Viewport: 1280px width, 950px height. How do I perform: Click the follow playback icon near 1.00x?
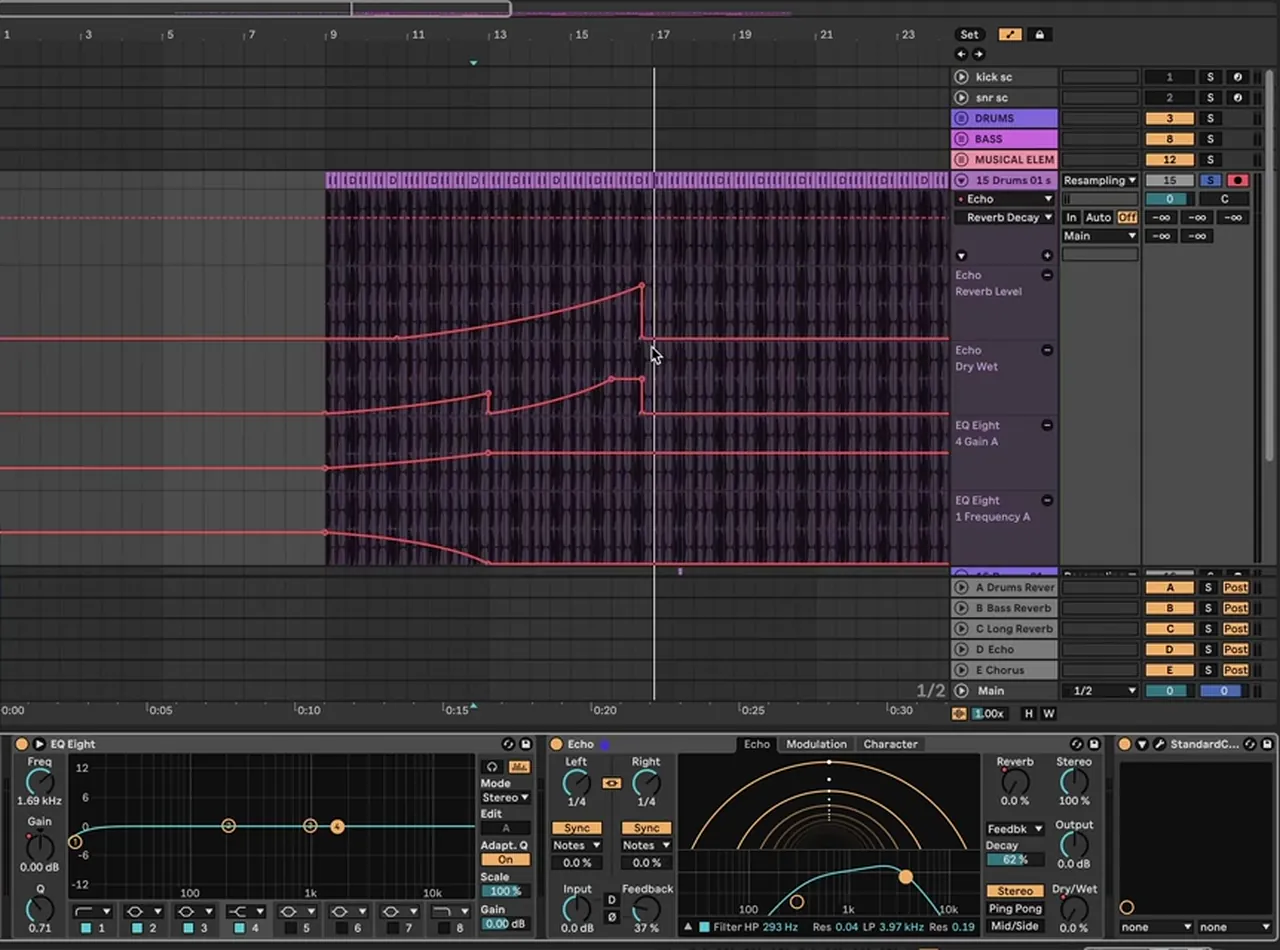pyautogui.click(x=960, y=714)
